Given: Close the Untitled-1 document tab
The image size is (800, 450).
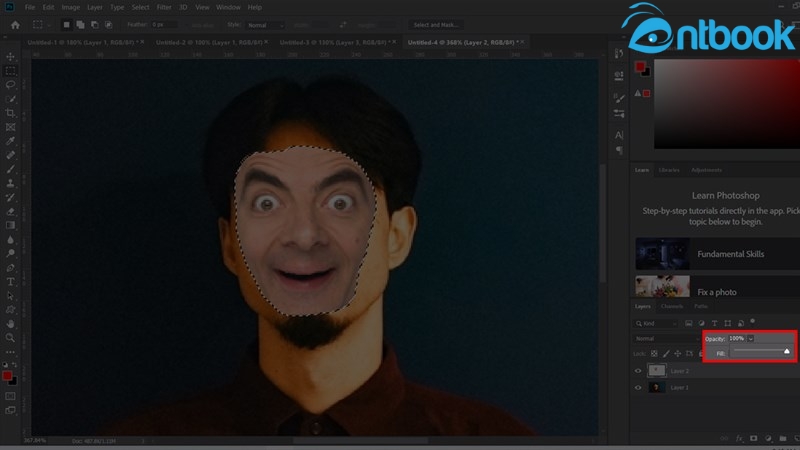Looking at the screenshot, I should pos(142,42).
